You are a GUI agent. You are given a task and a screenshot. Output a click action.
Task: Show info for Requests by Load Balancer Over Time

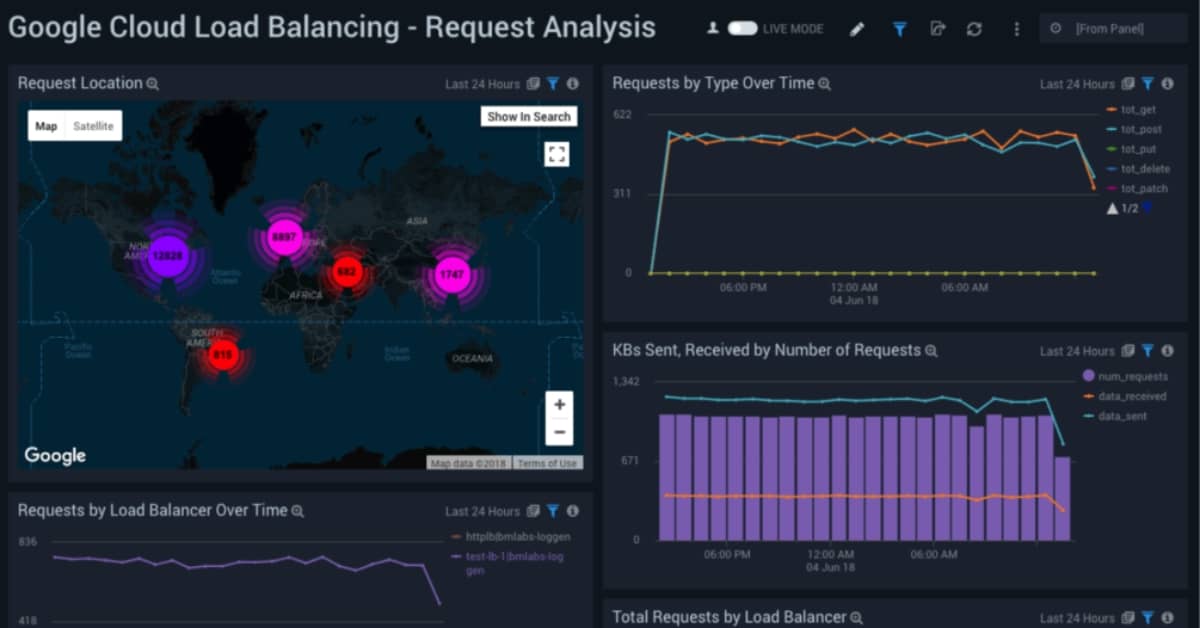coord(573,511)
